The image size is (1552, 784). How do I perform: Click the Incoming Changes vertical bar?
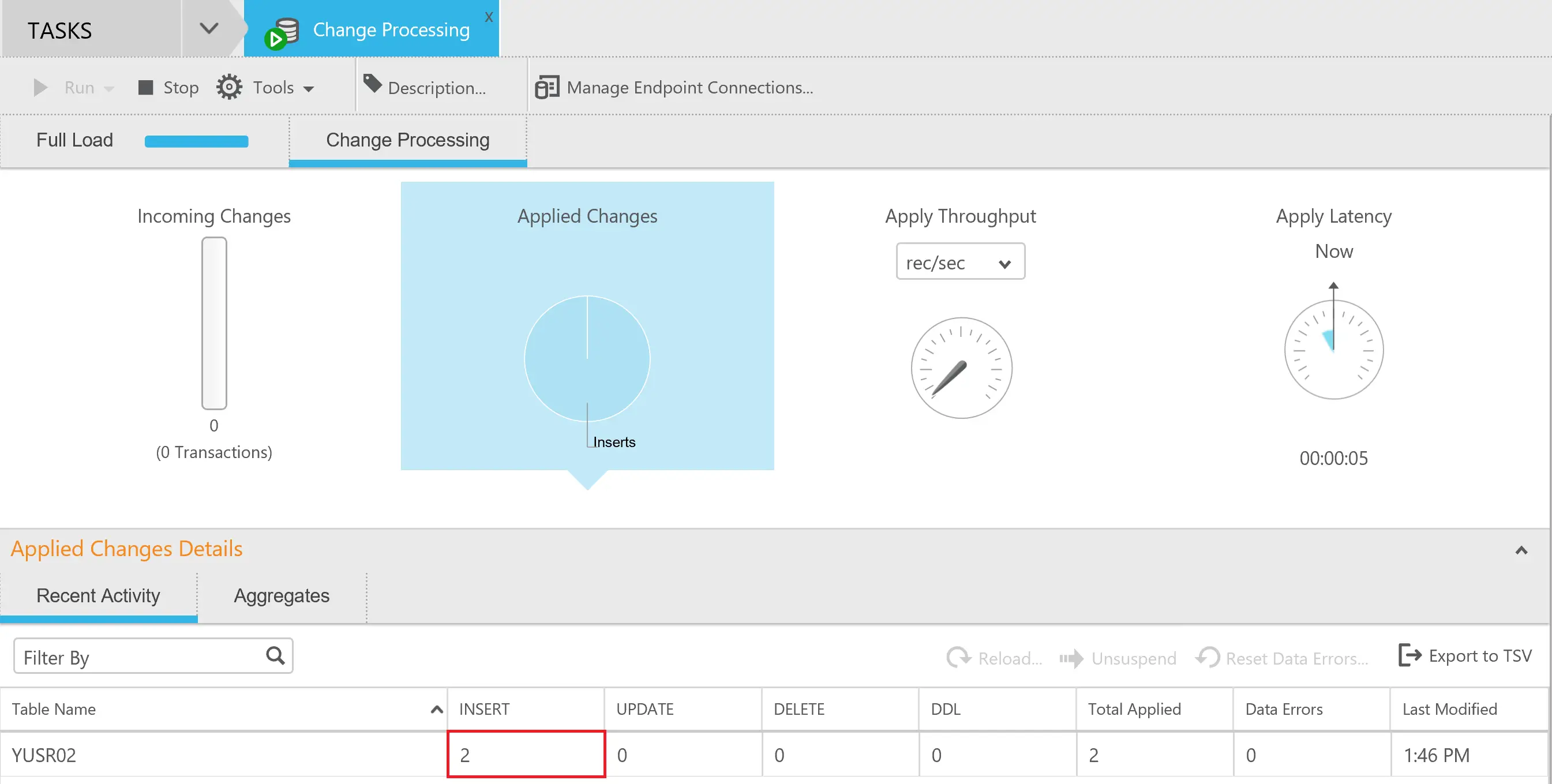click(x=214, y=323)
